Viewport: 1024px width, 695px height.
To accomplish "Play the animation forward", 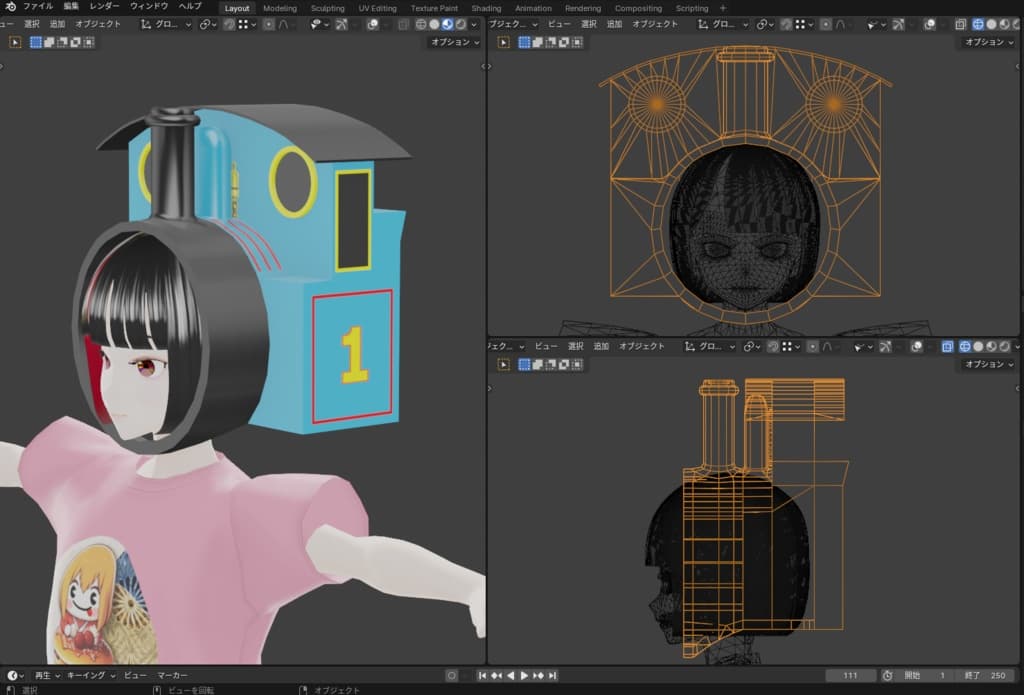I will click(524, 675).
